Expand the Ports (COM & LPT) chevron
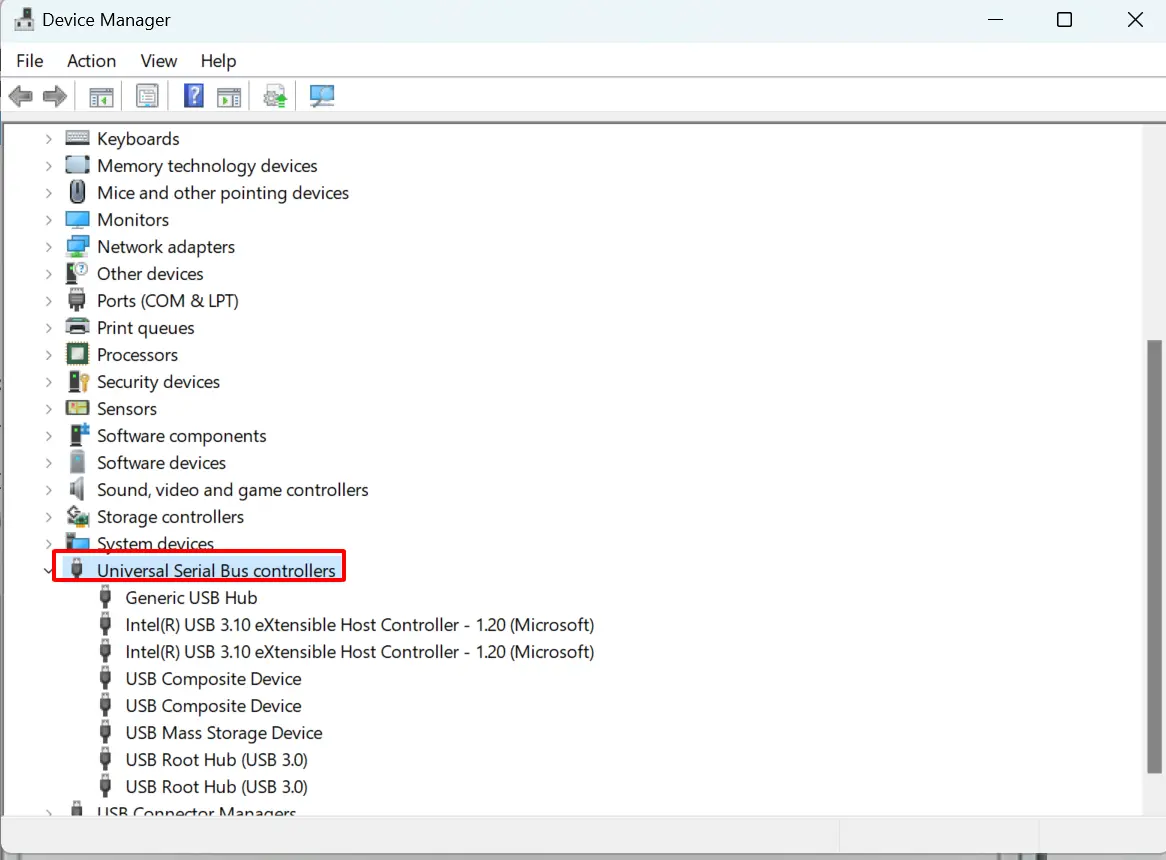The width and height of the screenshot is (1166, 860). point(48,301)
